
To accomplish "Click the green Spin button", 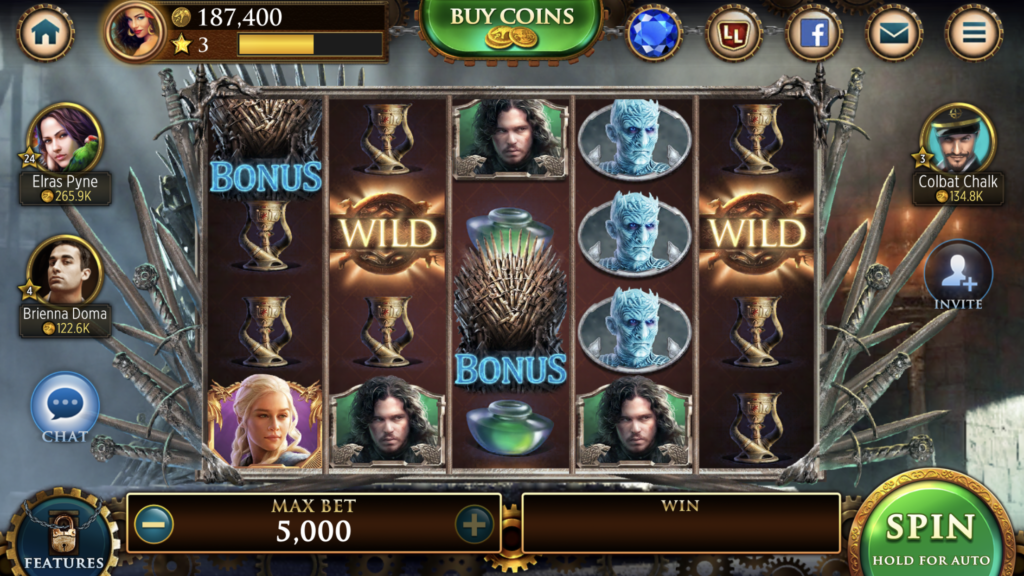I will [931, 530].
